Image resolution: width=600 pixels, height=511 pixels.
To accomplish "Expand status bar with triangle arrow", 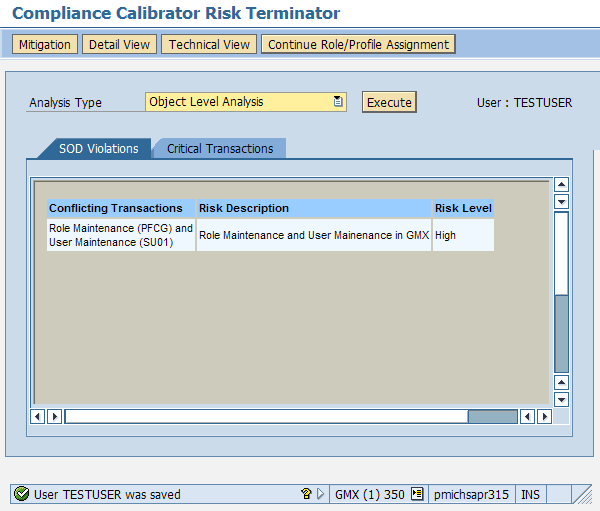I will 320,494.
